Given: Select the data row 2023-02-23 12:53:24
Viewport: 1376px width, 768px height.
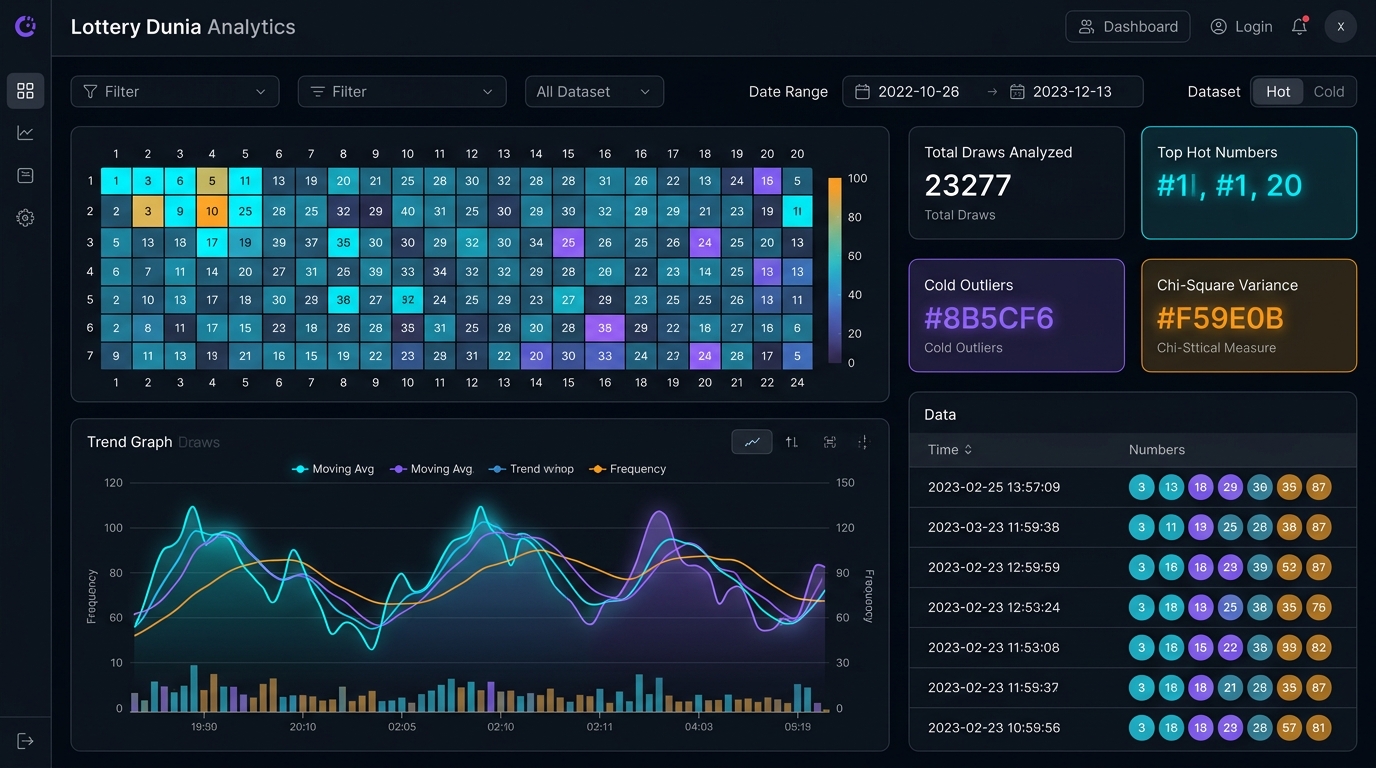Looking at the screenshot, I should coord(1132,607).
